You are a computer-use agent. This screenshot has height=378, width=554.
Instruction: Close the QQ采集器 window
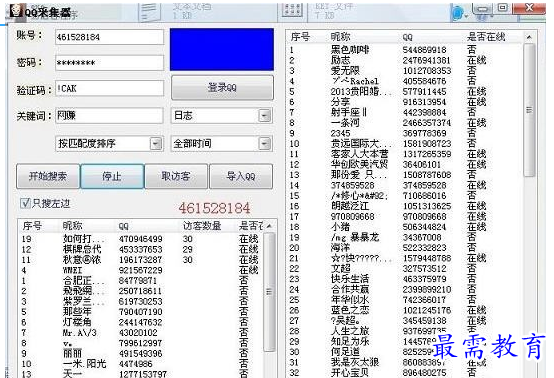529,8
